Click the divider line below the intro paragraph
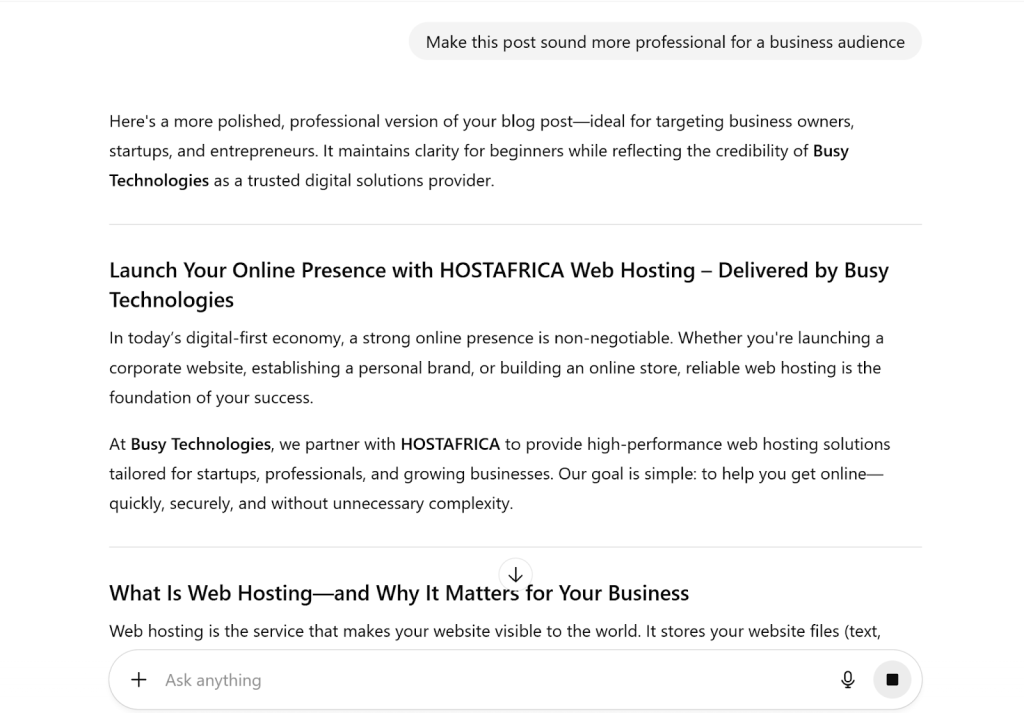 click(515, 225)
